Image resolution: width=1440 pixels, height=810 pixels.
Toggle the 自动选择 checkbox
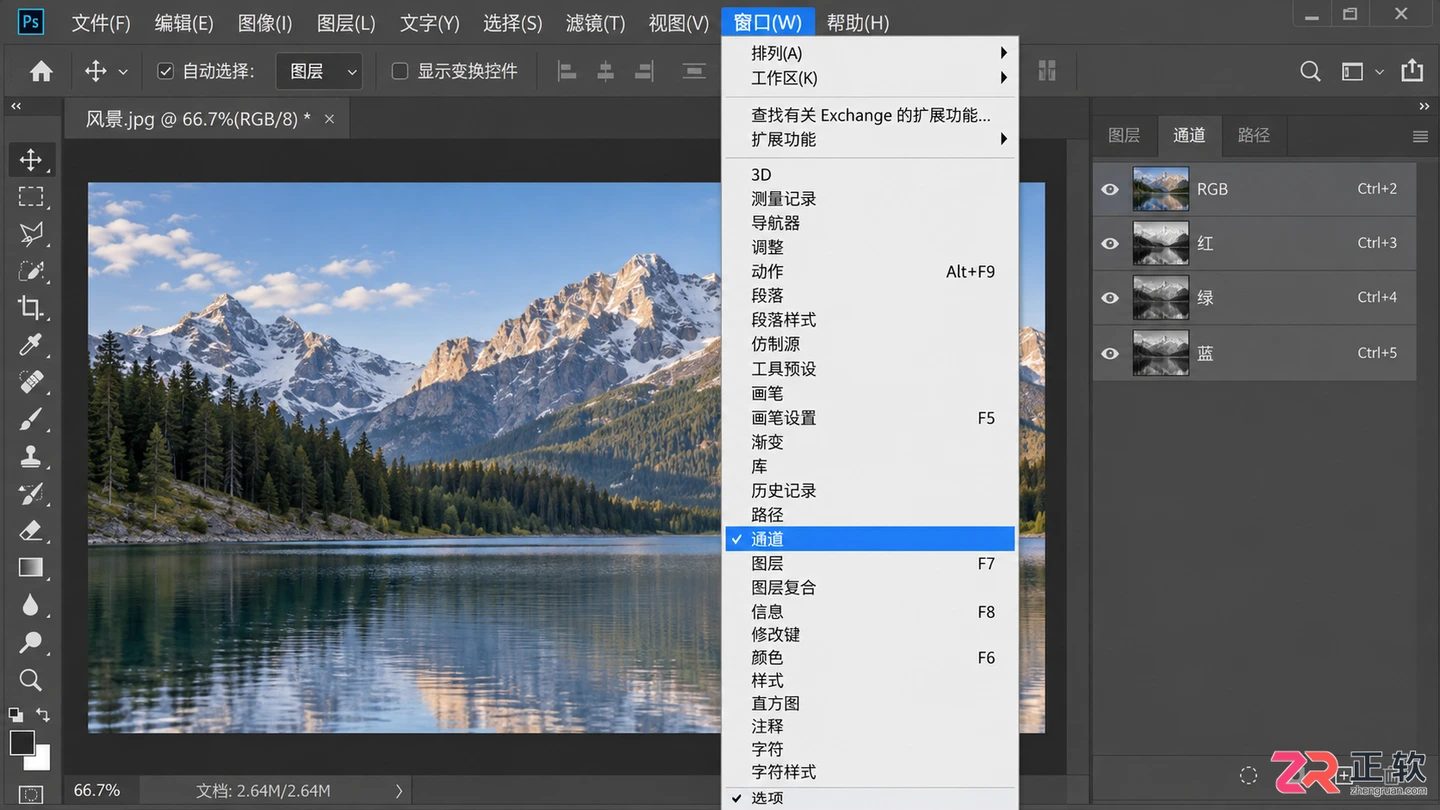[166, 71]
